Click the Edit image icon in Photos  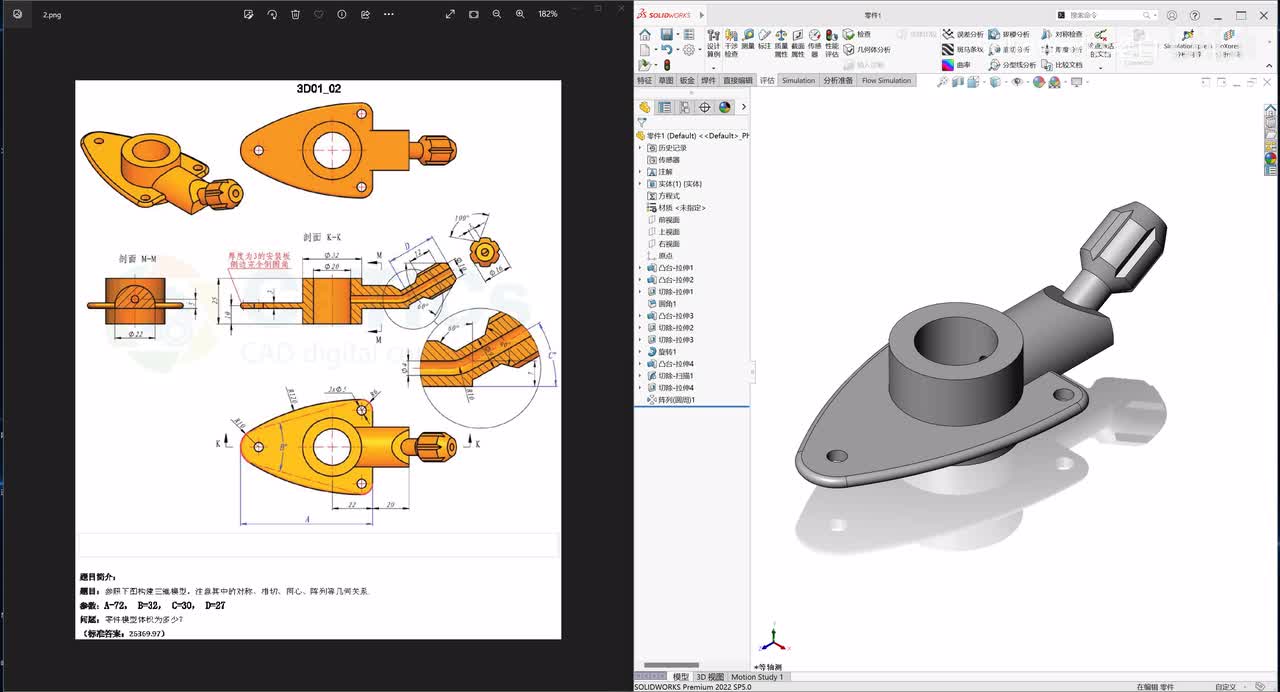click(x=249, y=14)
